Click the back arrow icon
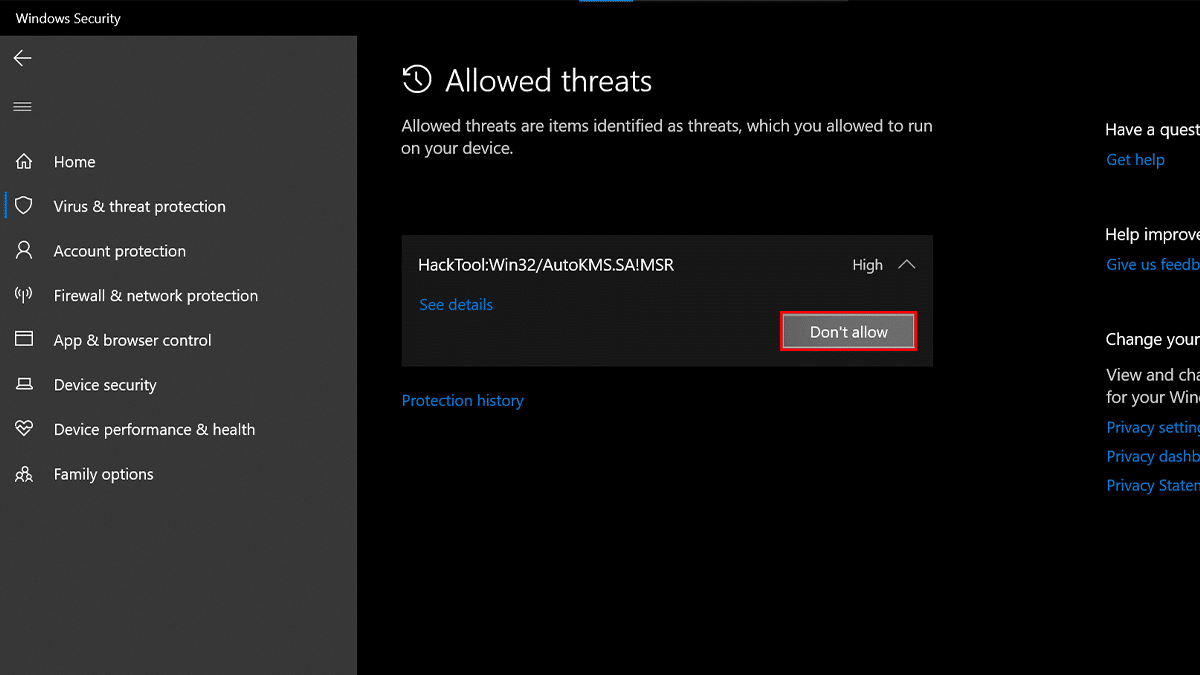This screenshot has width=1200, height=675. tap(22, 58)
